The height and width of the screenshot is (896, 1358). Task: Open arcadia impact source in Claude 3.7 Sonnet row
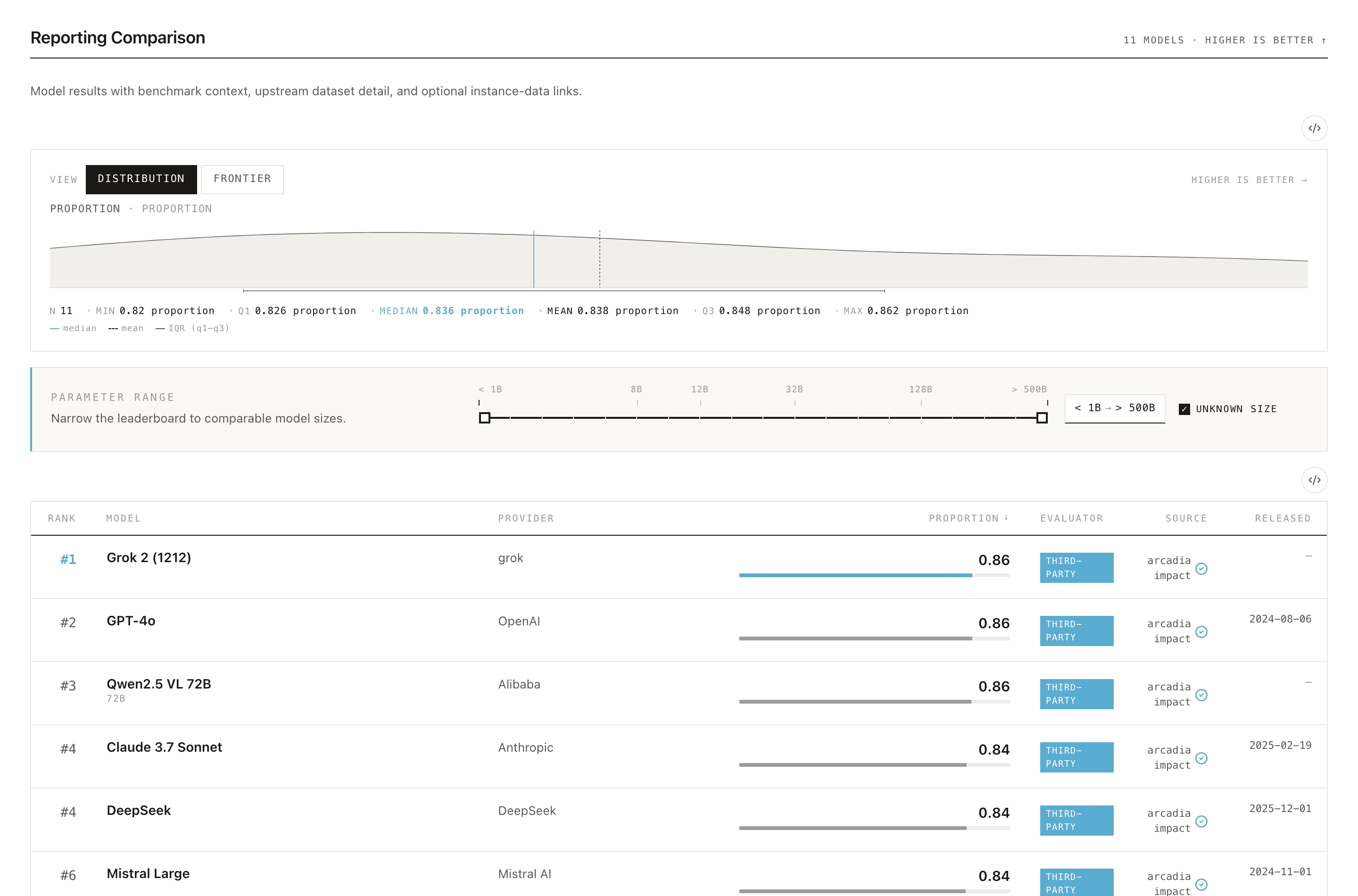(1168, 758)
